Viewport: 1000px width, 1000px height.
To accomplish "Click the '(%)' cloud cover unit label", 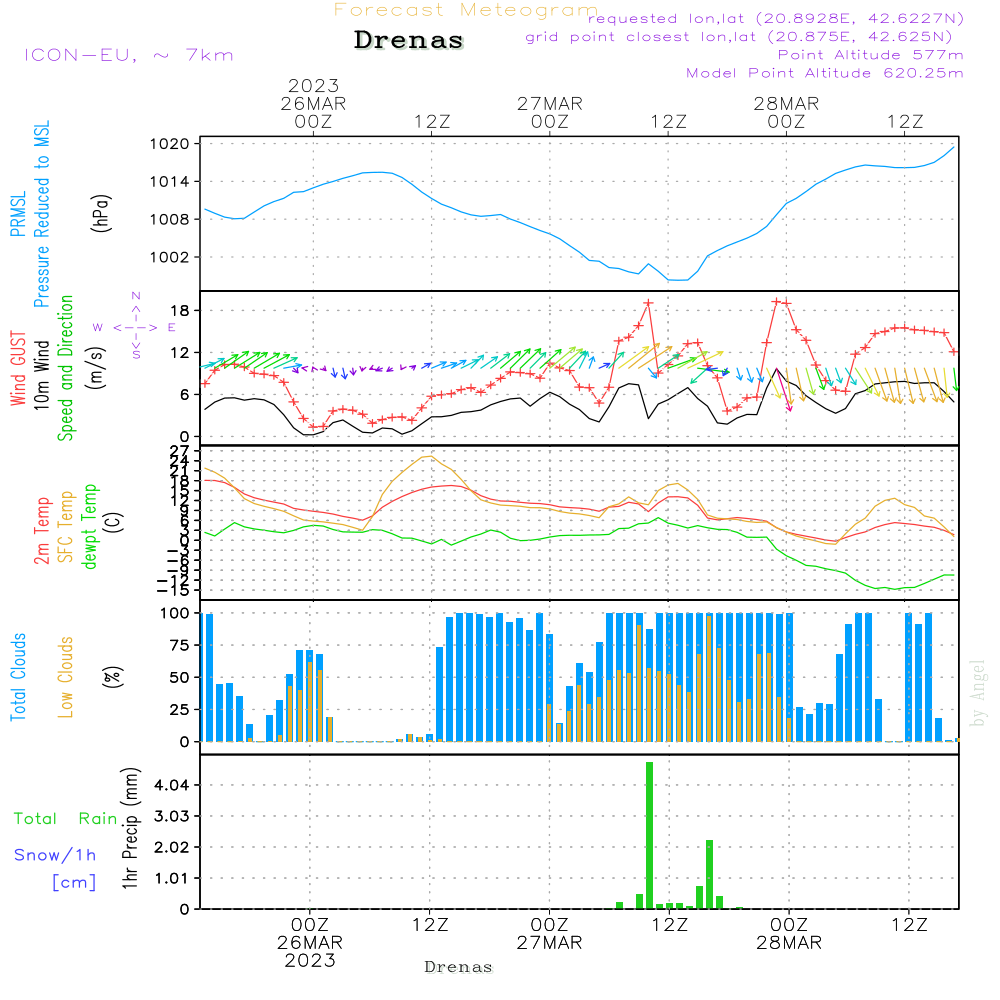I will pos(112,677).
